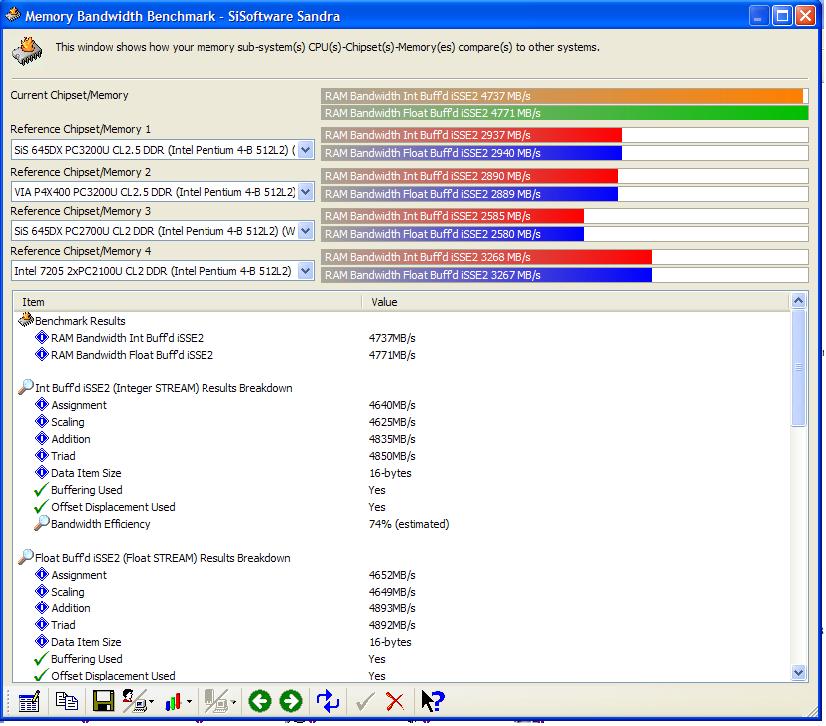The width and height of the screenshot is (826, 726).
Task: Click the Value column header
Action: (575, 302)
